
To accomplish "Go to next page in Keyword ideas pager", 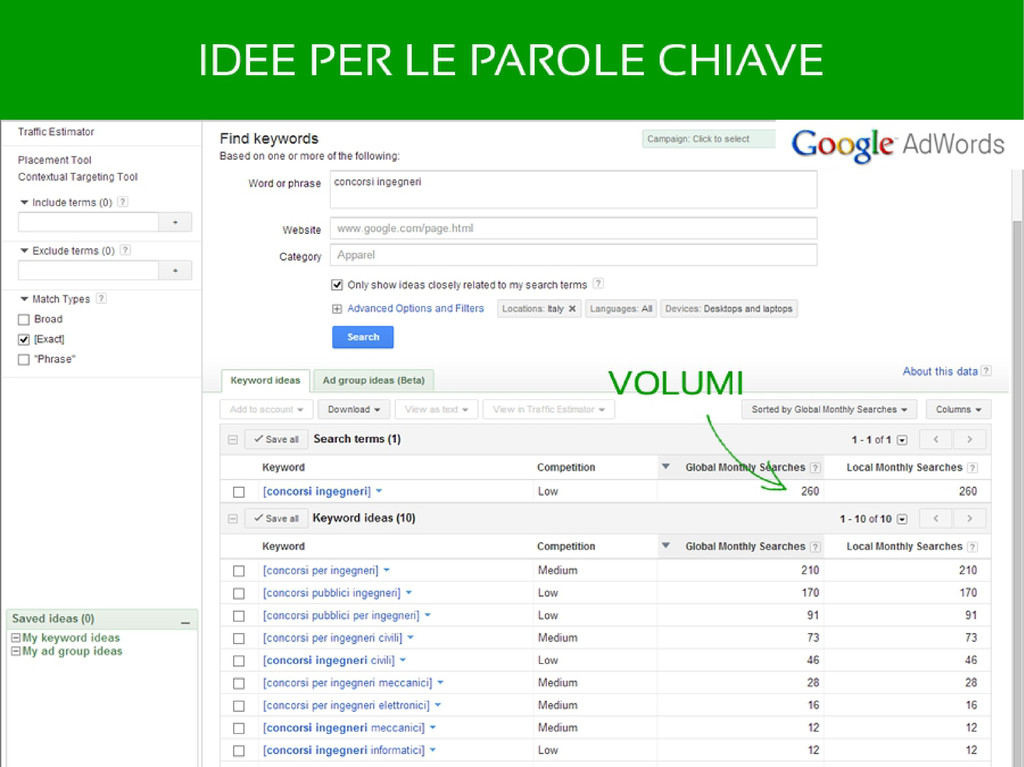I will point(969,519).
